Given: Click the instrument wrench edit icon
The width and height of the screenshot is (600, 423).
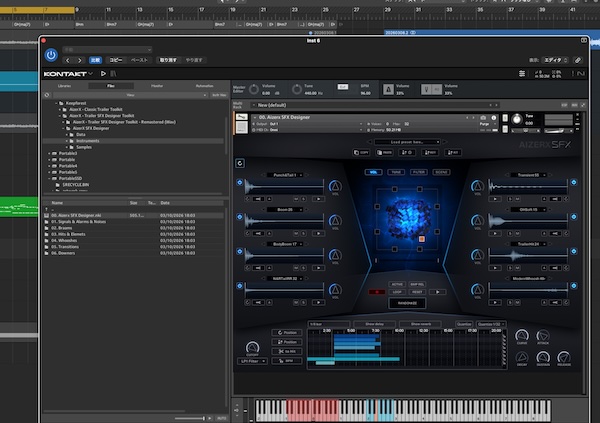Looking at the screenshot, I should pos(241,117).
